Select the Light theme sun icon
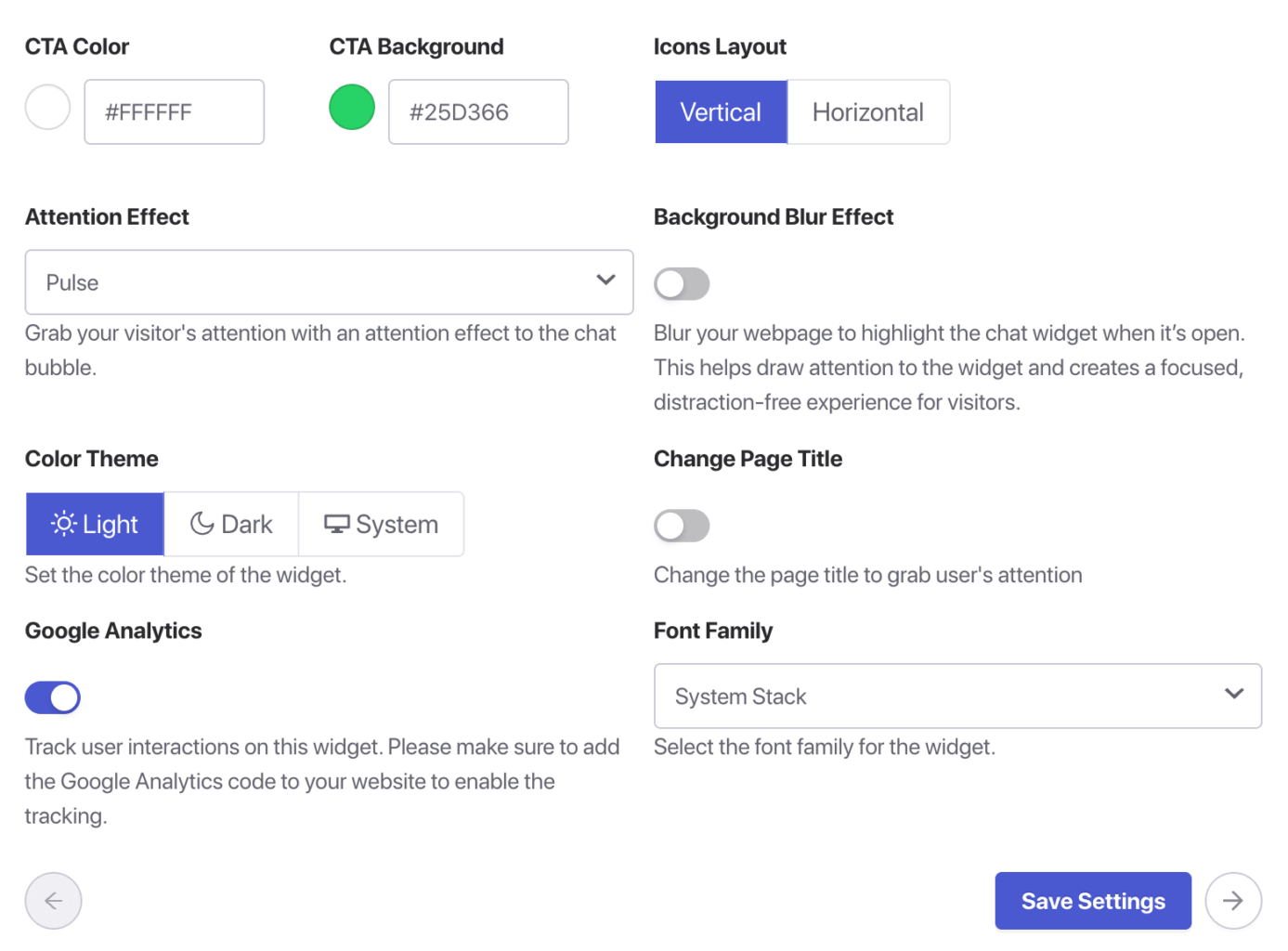1288x951 pixels. (x=63, y=525)
